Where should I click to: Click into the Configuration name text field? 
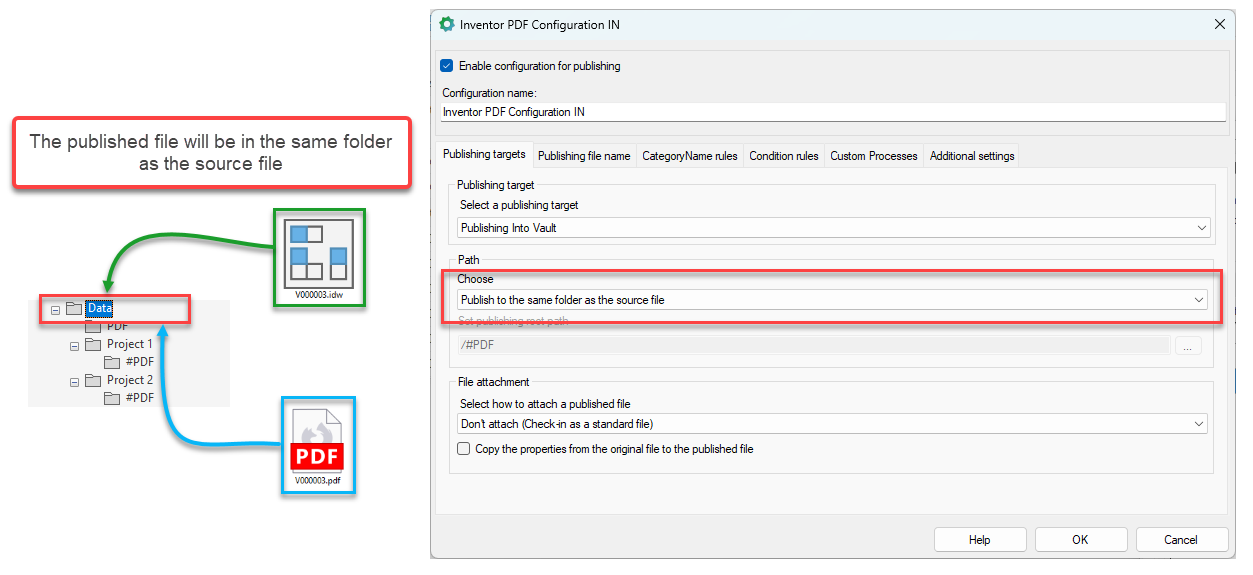tap(832, 113)
